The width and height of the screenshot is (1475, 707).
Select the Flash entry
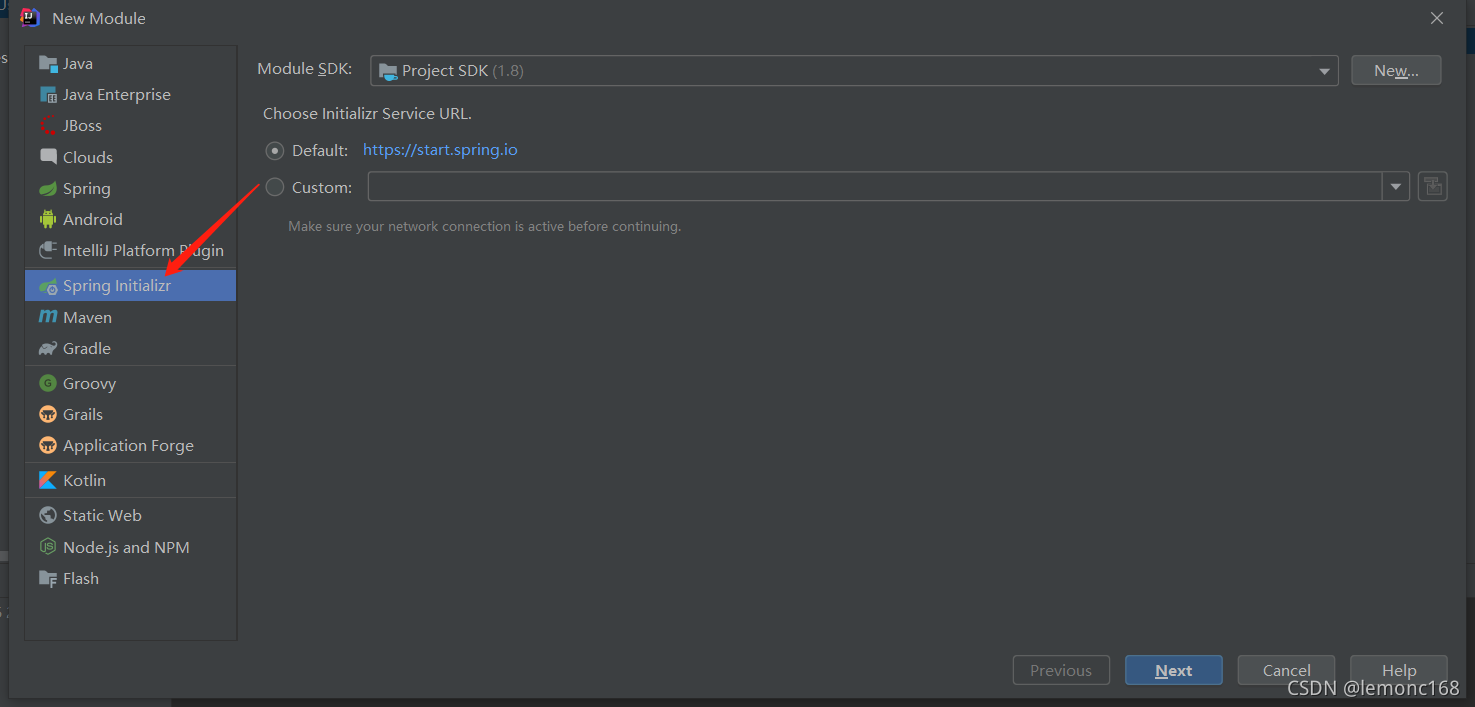click(x=131, y=578)
